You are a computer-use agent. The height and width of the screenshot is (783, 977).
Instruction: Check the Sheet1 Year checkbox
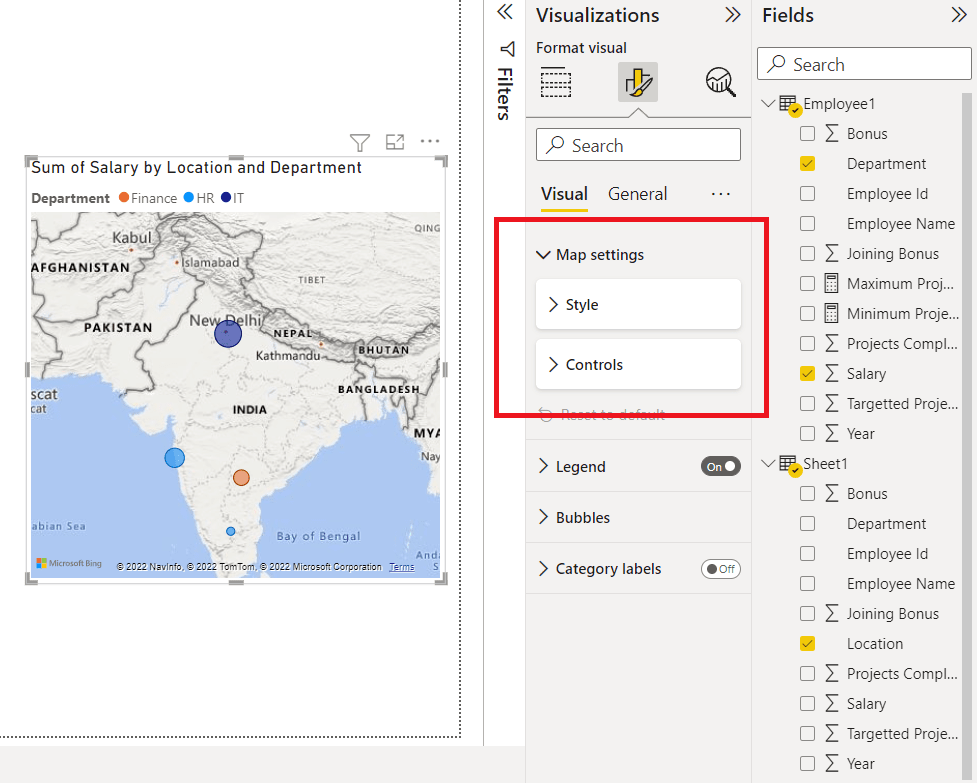click(x=808, y=764)
